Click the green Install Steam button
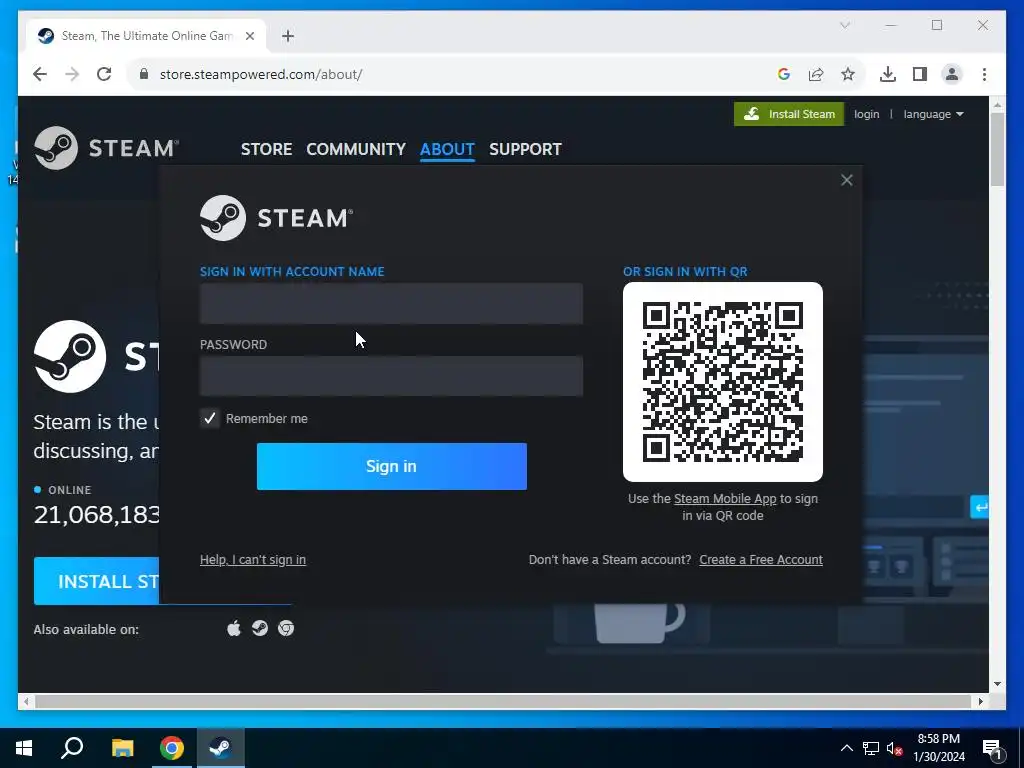The image size is (1024, 768). point(789,114)
